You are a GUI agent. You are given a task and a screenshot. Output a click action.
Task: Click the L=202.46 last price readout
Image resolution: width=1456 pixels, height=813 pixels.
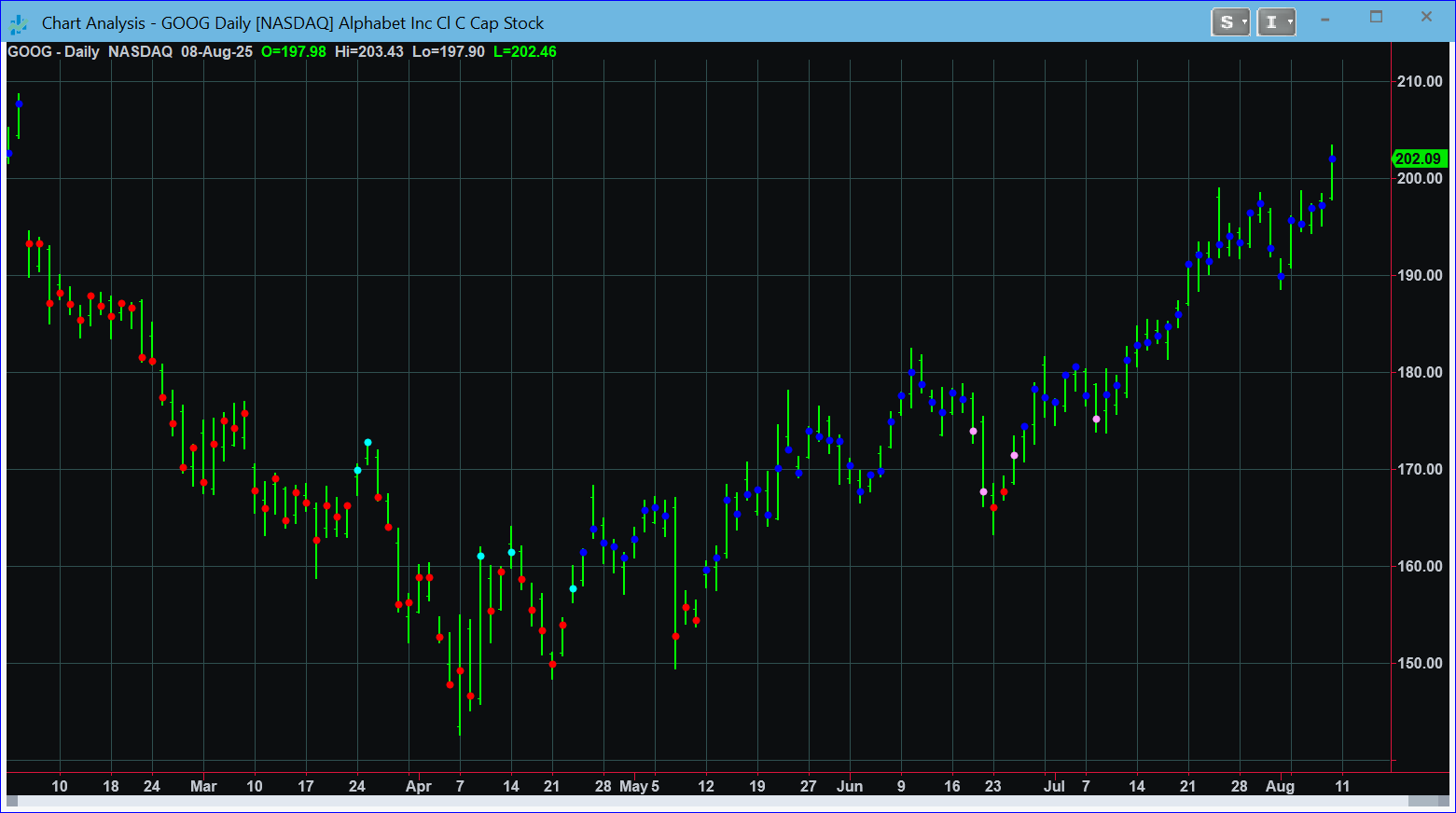[x=524, y=52]
